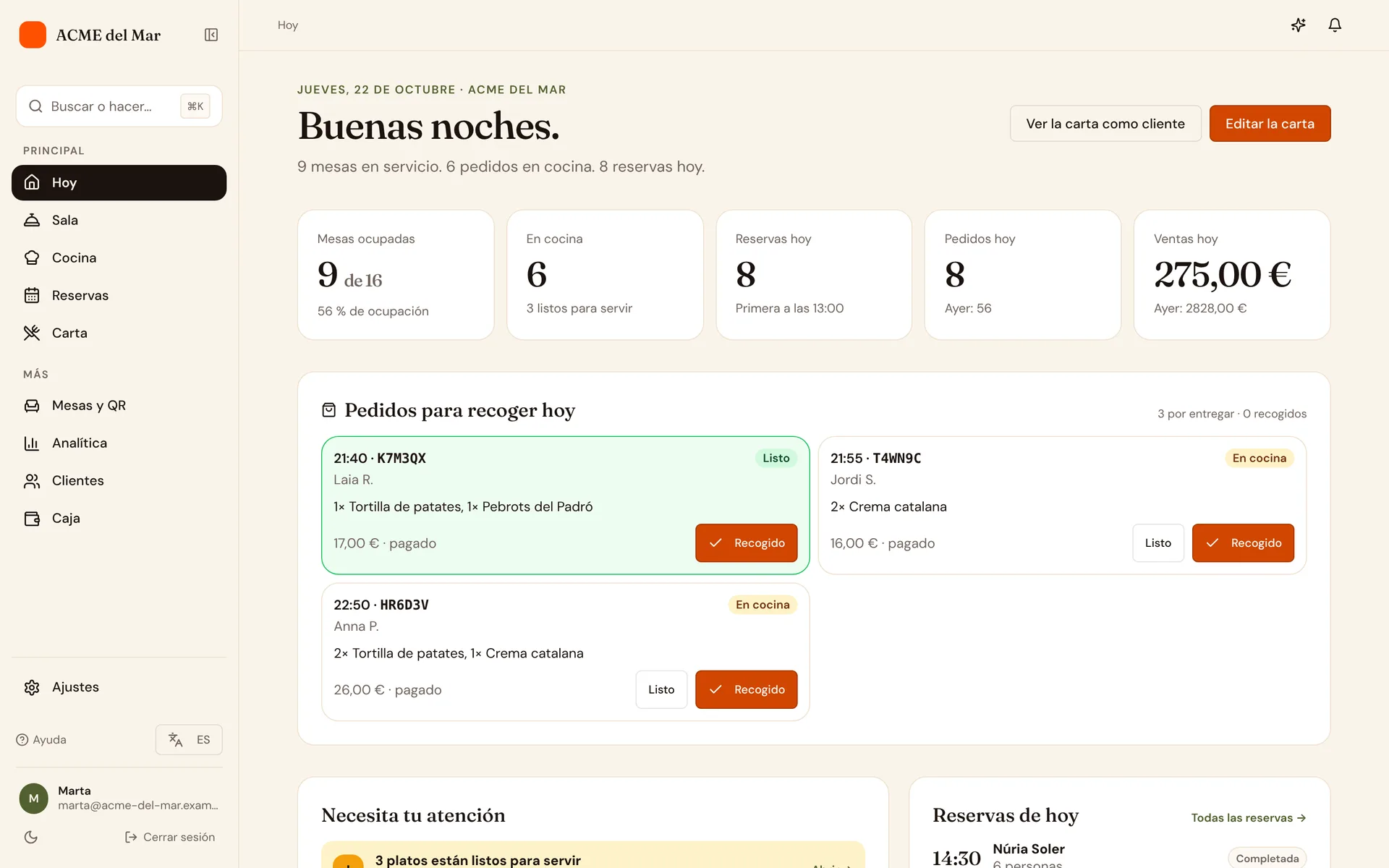The image size is (1389, 868).
Task: Open the sparkle assistant icon
Action: coord(1299,25)
